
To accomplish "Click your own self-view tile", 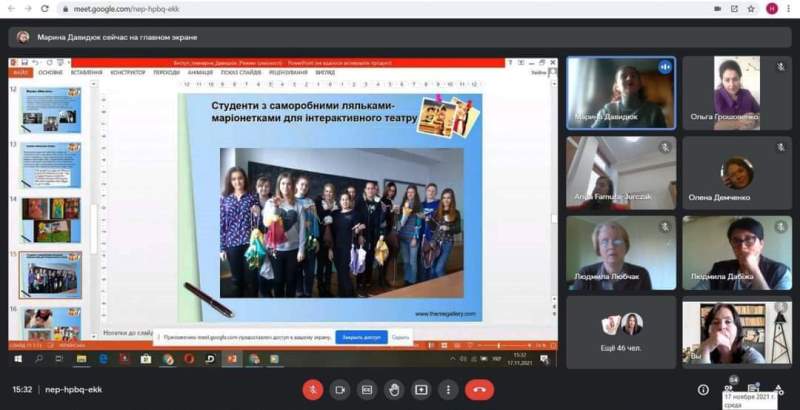I will (737, 333).
